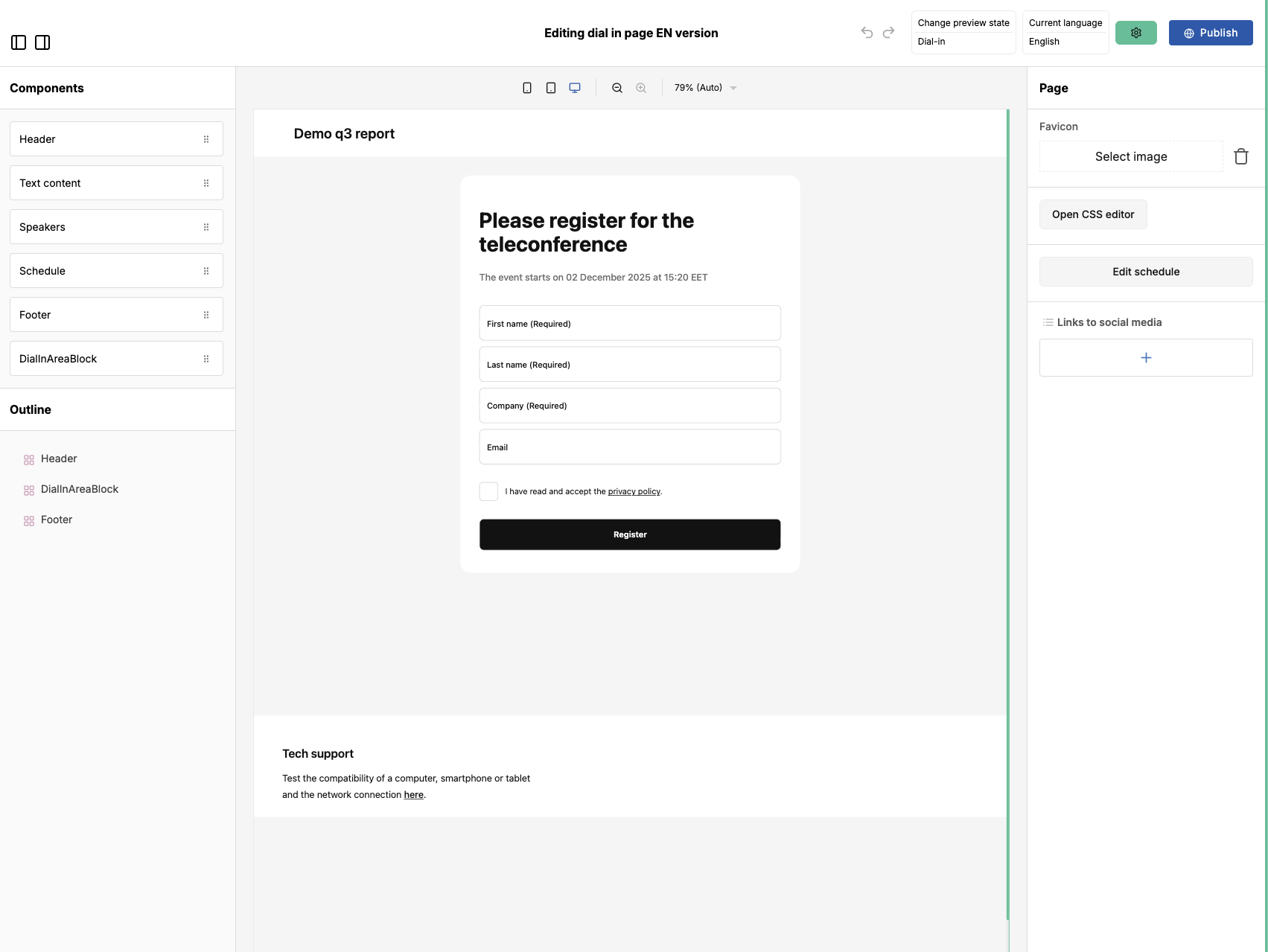Collapse the right sidebar panel
This screenshot has height=952, width=1268.
42,42
